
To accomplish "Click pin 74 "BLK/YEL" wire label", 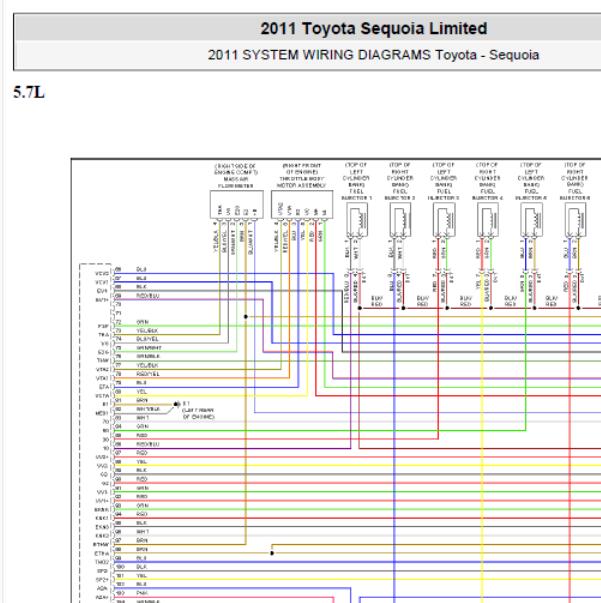I will (147, 339).
